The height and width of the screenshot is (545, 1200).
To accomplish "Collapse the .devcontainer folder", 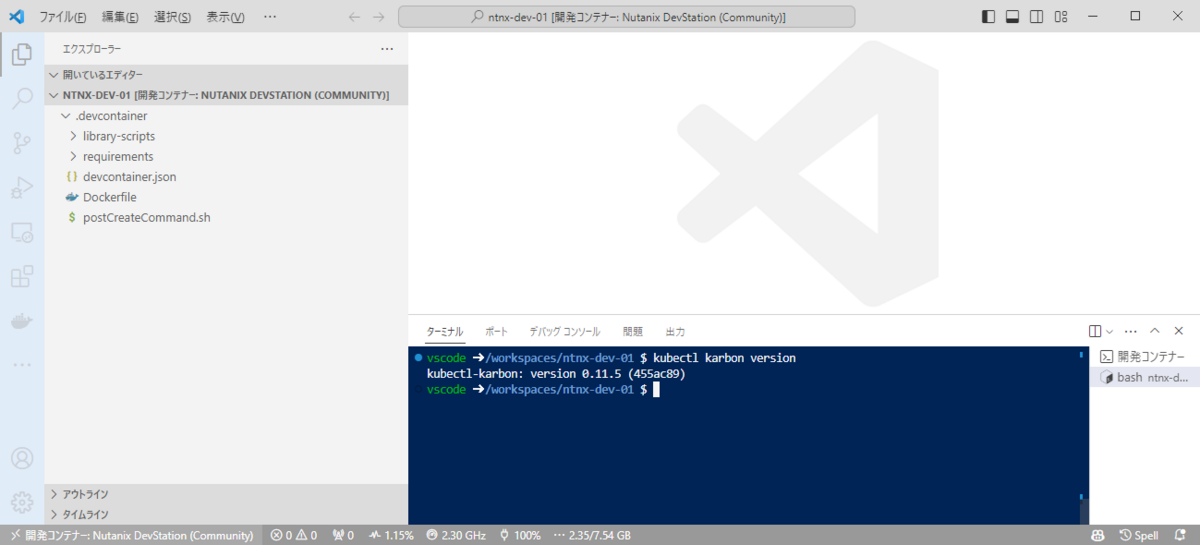I will point(227,116).
